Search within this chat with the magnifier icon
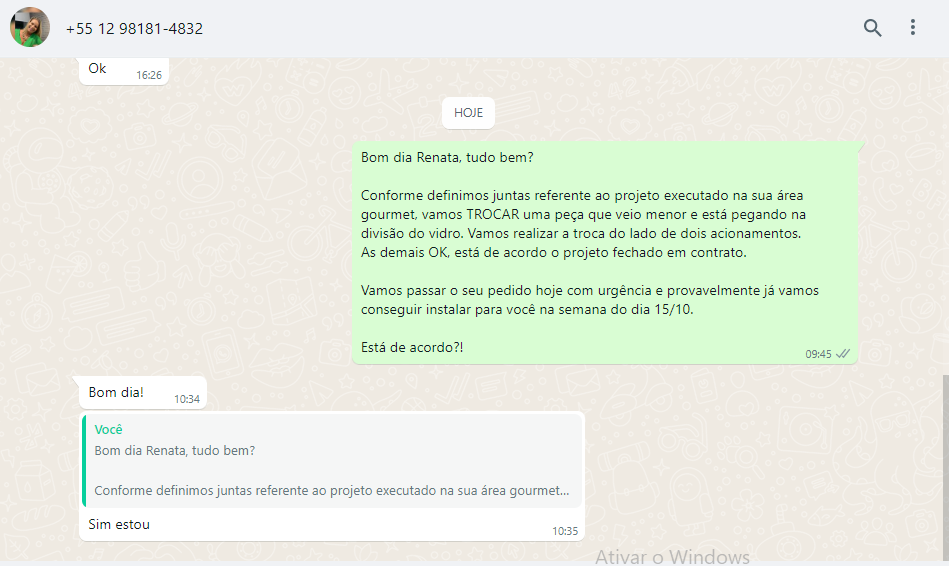This screenshot has width=949, height=566. (872, 28)
